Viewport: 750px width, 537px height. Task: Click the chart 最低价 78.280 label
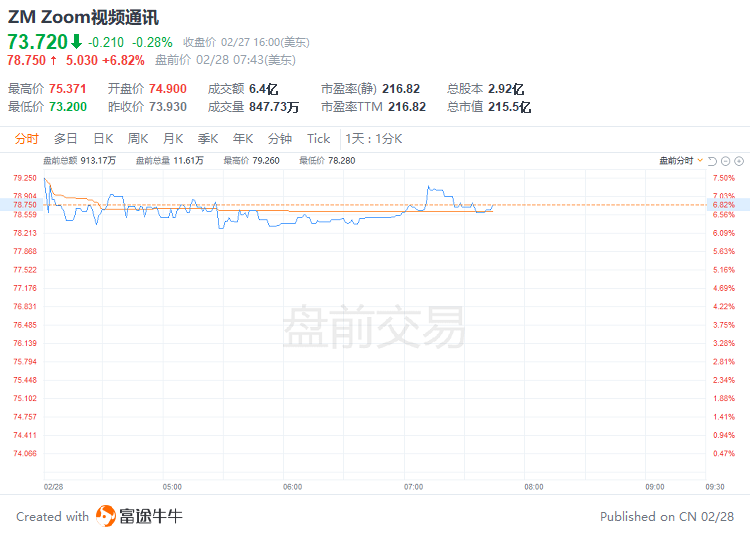[x=327, y=161]
